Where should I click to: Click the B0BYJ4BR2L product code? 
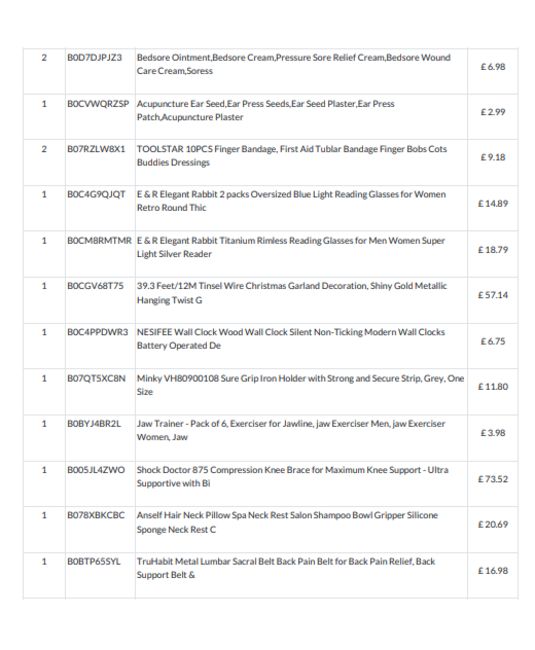pyautogui.click(x=94, y=424)
